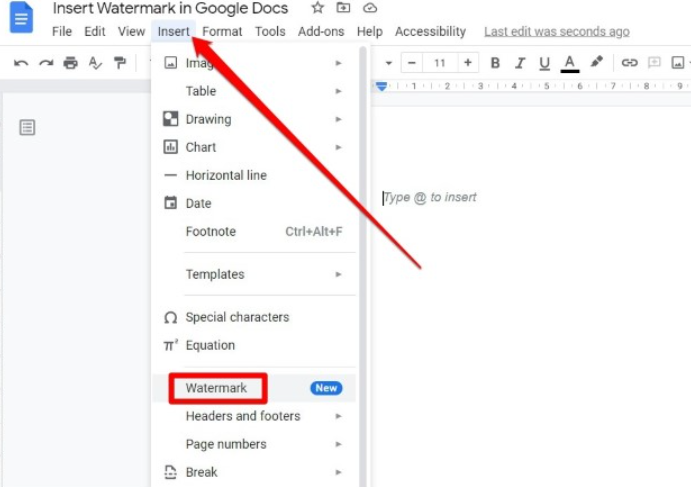The height and width of the screenshot is (487, 691).
Task: Open the highlight color tool
Action: coord(596,62)
